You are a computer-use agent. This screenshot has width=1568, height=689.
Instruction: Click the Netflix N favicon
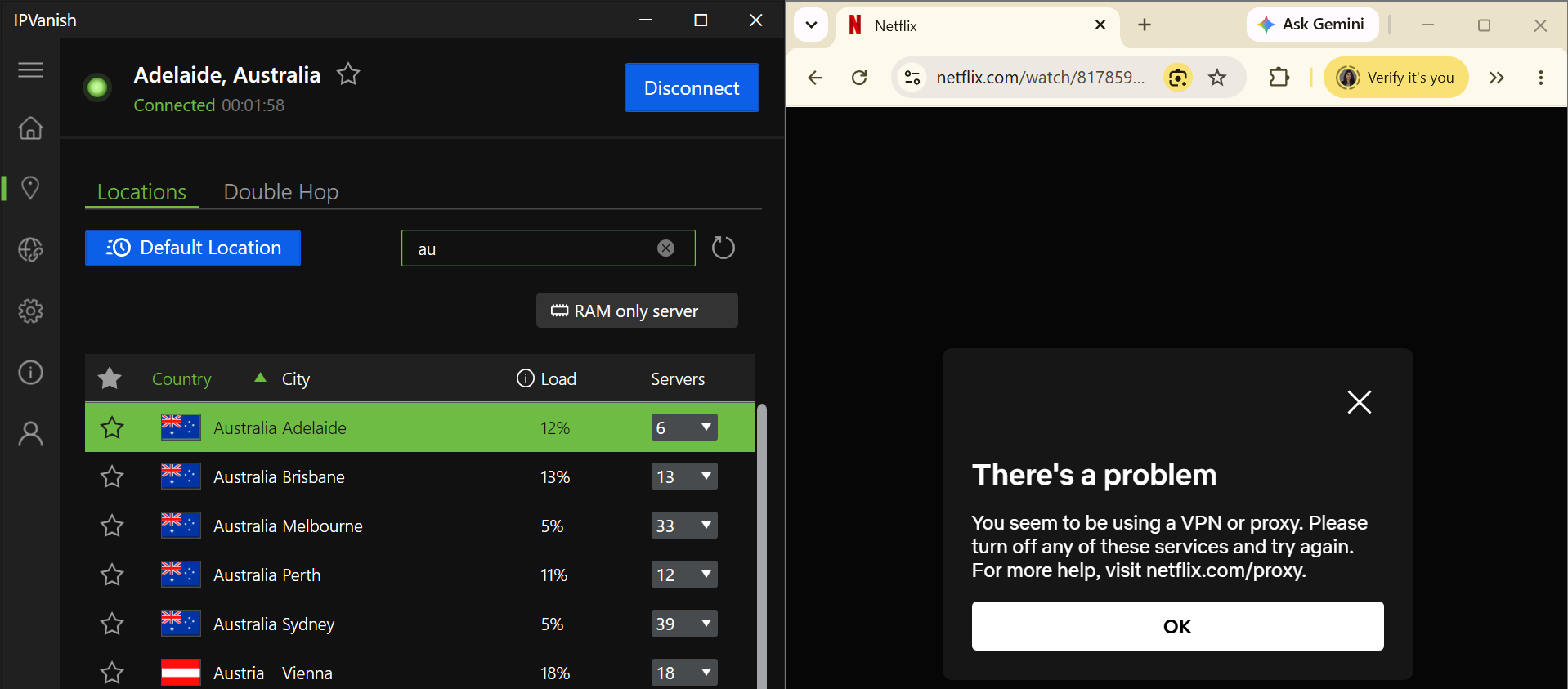pos(855,25)
